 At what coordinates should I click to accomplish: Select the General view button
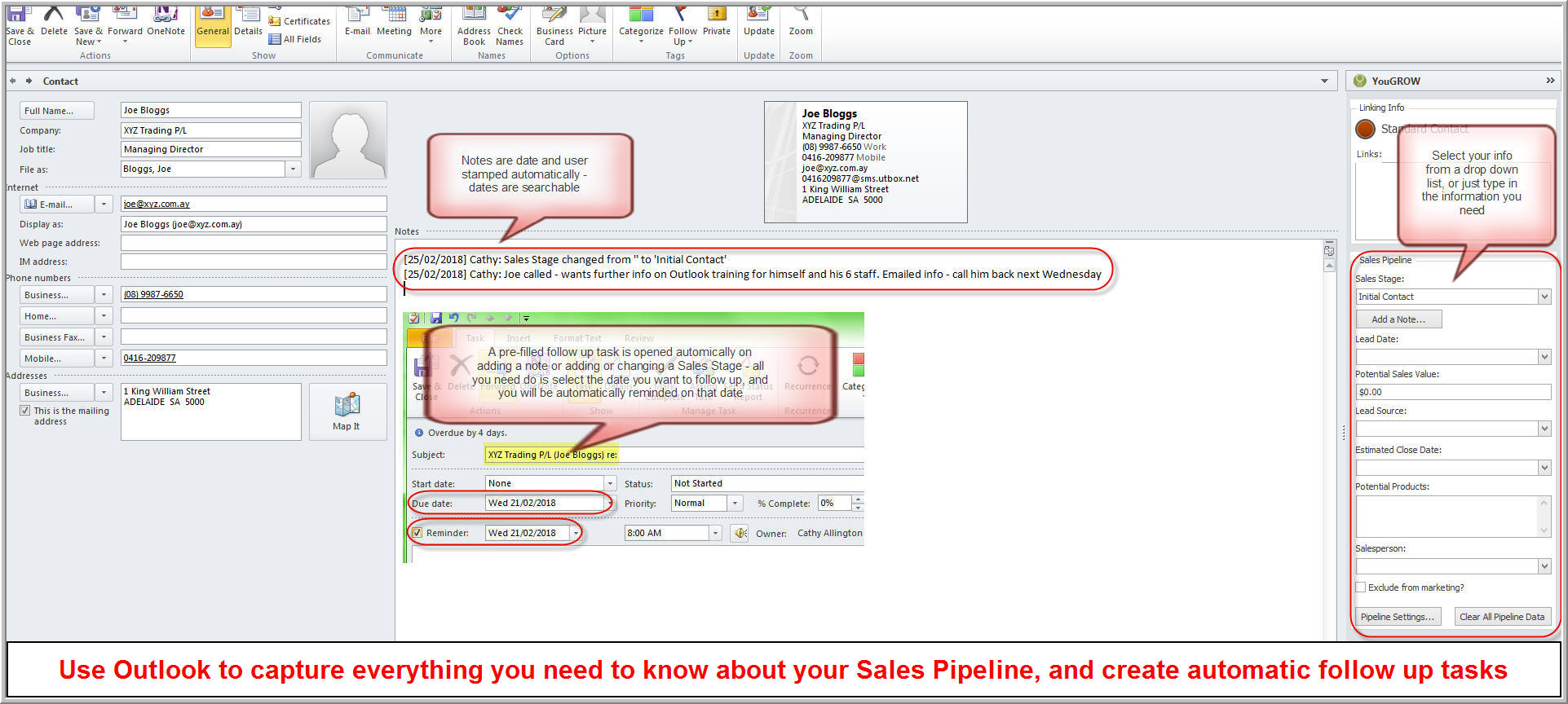click(x=213, y=24)
